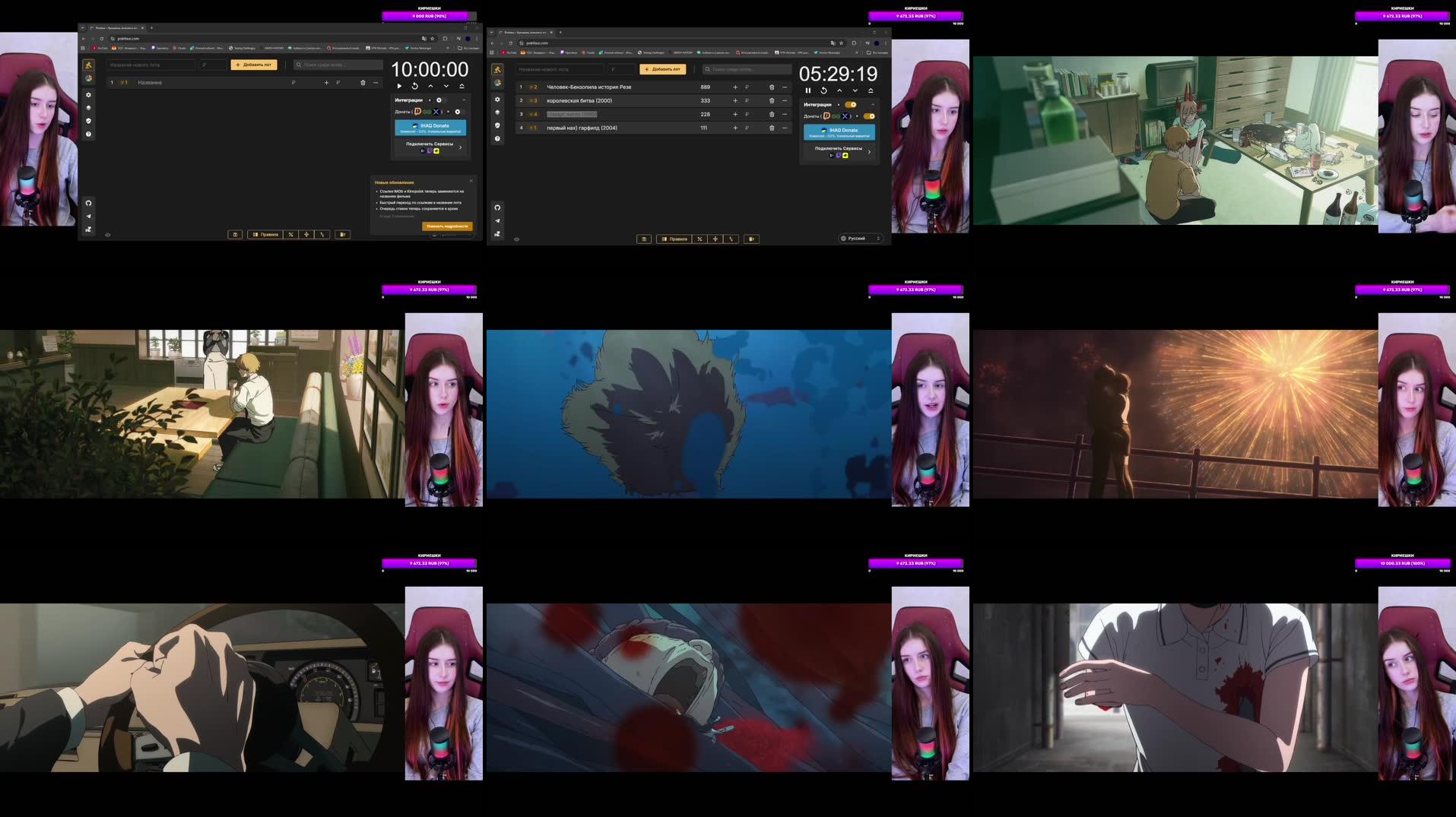
Task: Subtract time using down arrow under 05:29:19
Action: point(855,90)
